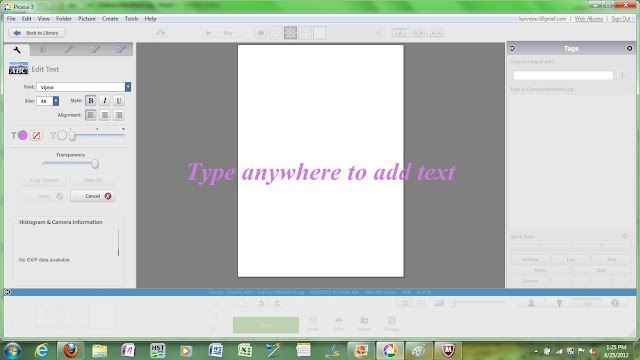Click the text placeholder on the canvas

[321, 172]
